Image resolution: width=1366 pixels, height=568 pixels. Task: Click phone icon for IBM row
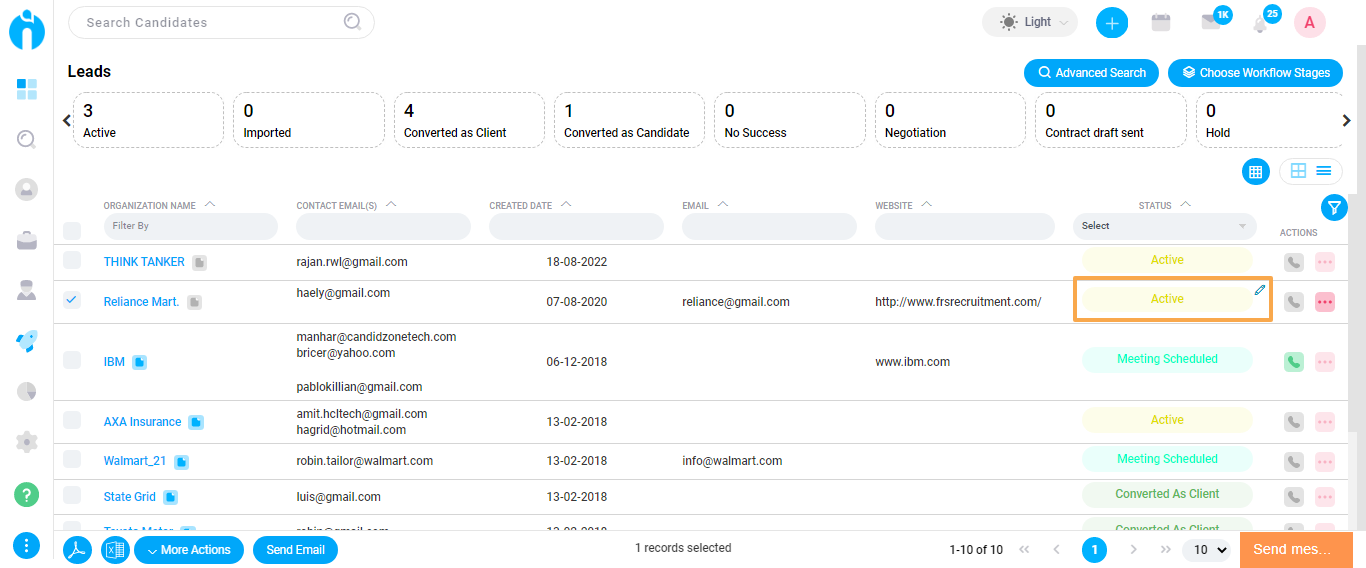(x=1294, y=362)
